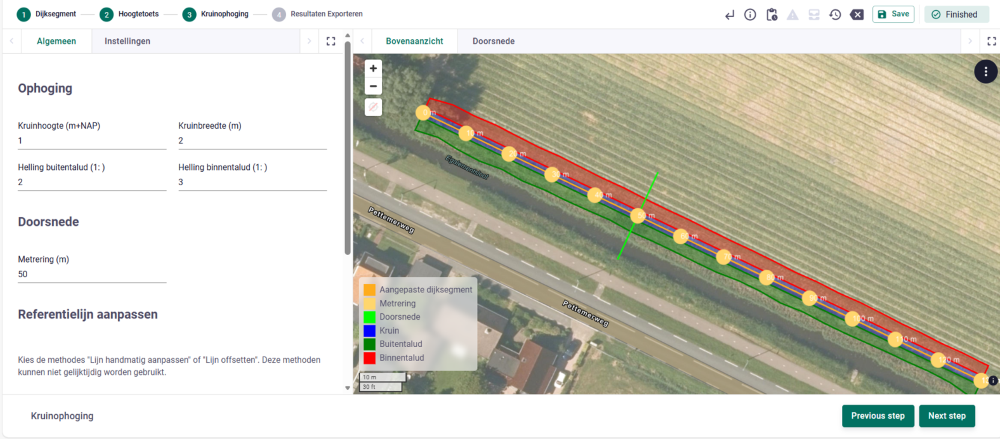This screenshot has height=439, width=1000.
Task: Click the red Binnentalud legend swatch
Action: click(x=370, y=356)
